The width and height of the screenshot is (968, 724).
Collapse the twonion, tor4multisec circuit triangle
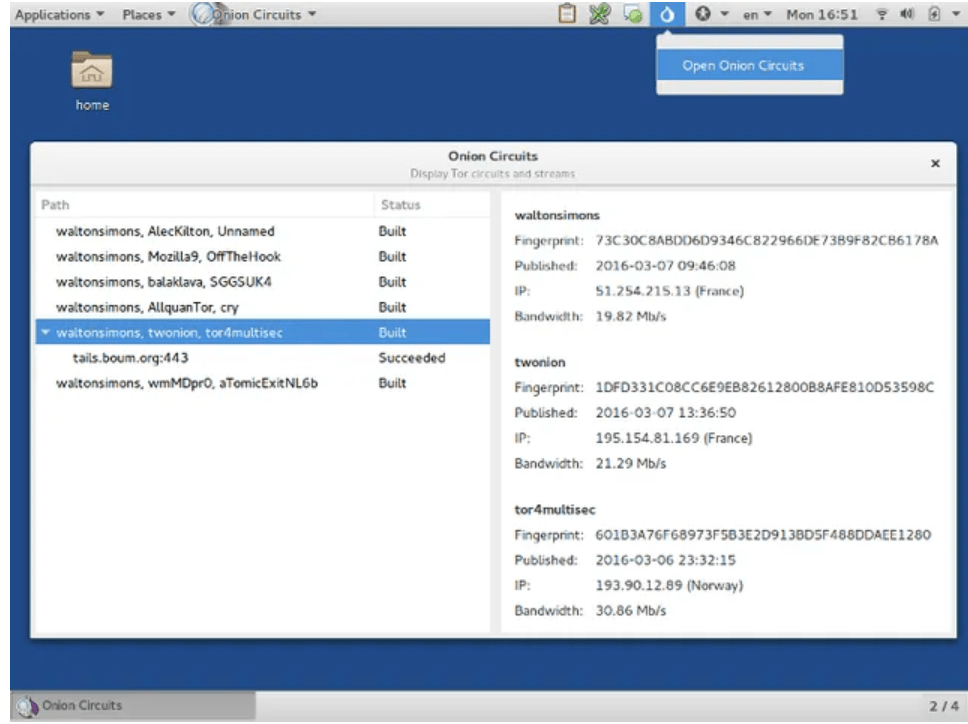pos(45,332)
